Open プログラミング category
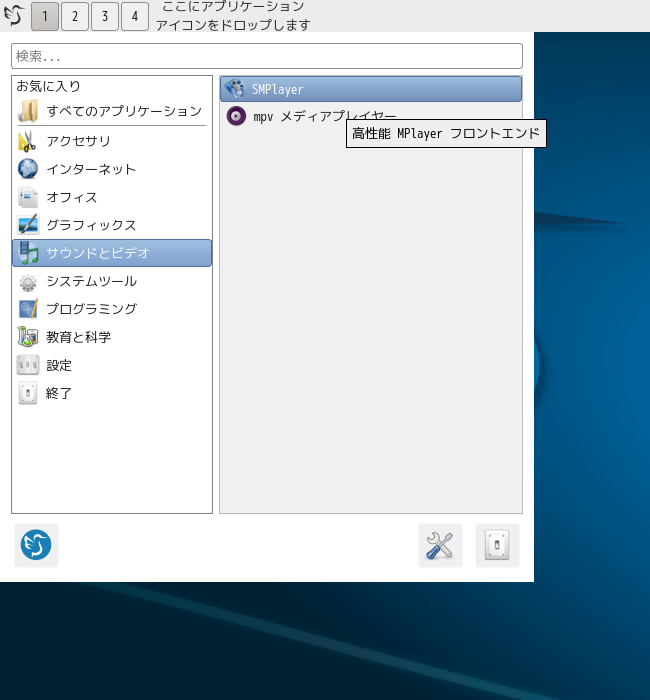Viewport: 650px width, 700px height. click(112, 309)
